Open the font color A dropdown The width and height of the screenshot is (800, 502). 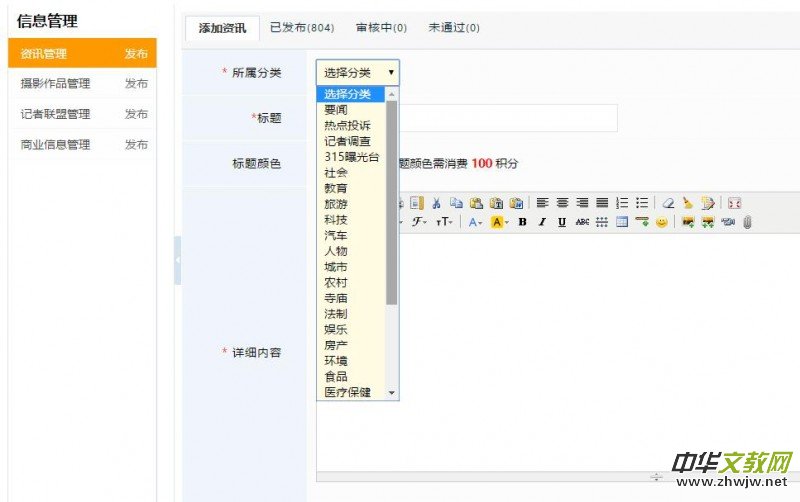point(476,222)
